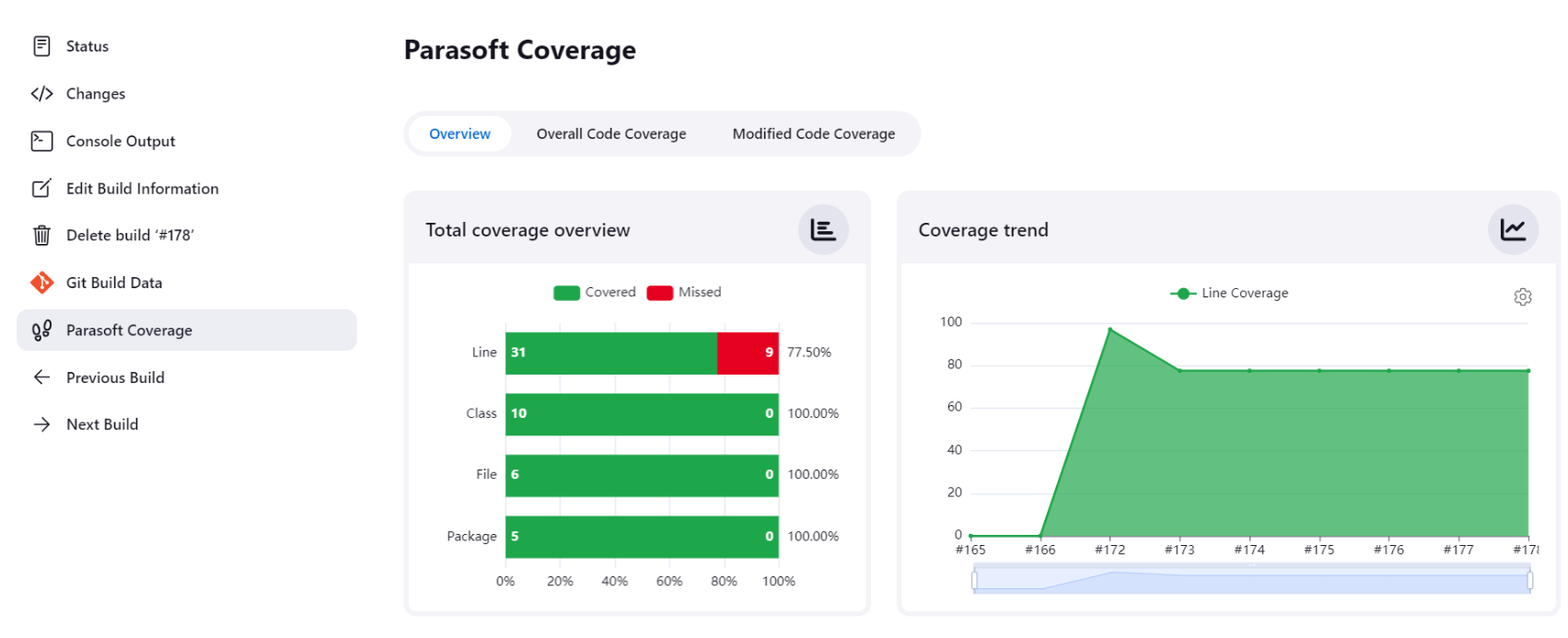Click the left handle of the trend zoom slider
The width and height of the screenshot is (1568, 638).
[x=974, y=581]
